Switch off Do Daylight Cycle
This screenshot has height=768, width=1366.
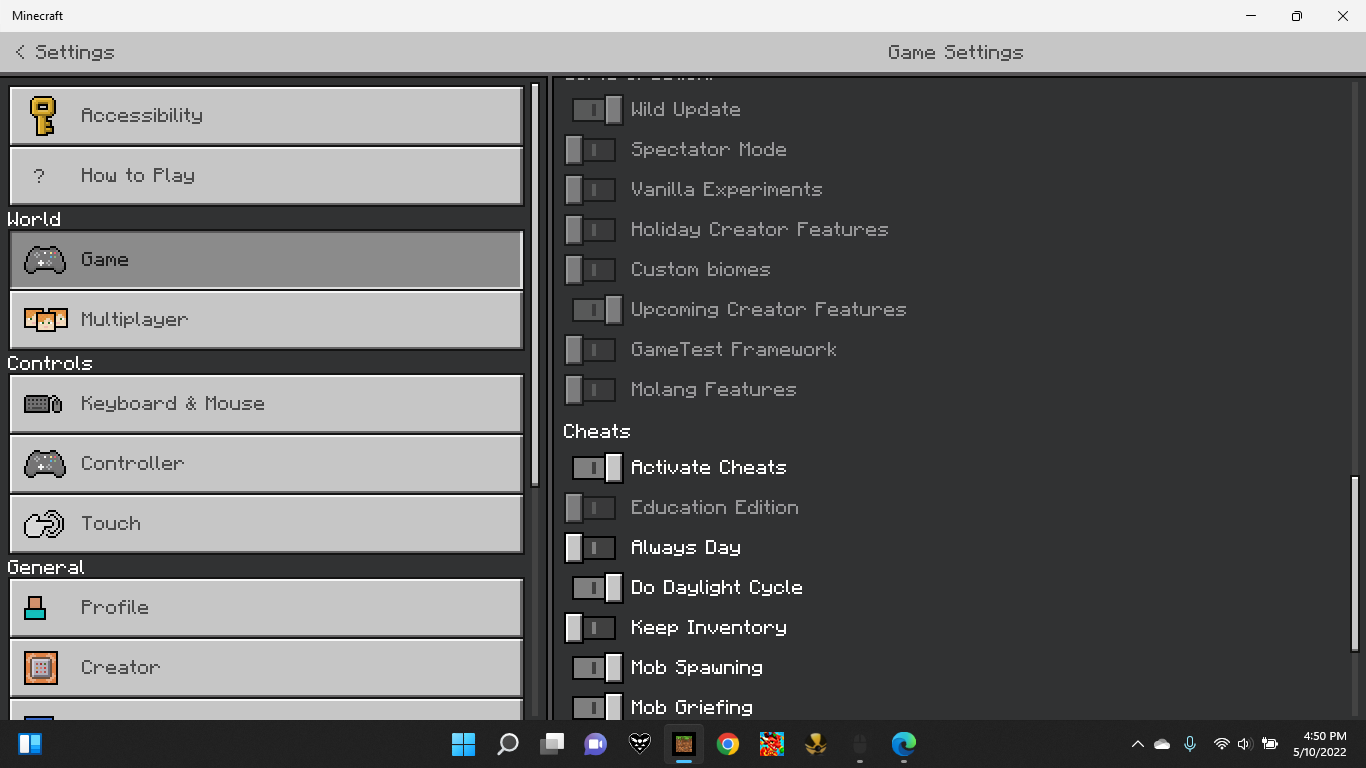click(x=597, y=588)
